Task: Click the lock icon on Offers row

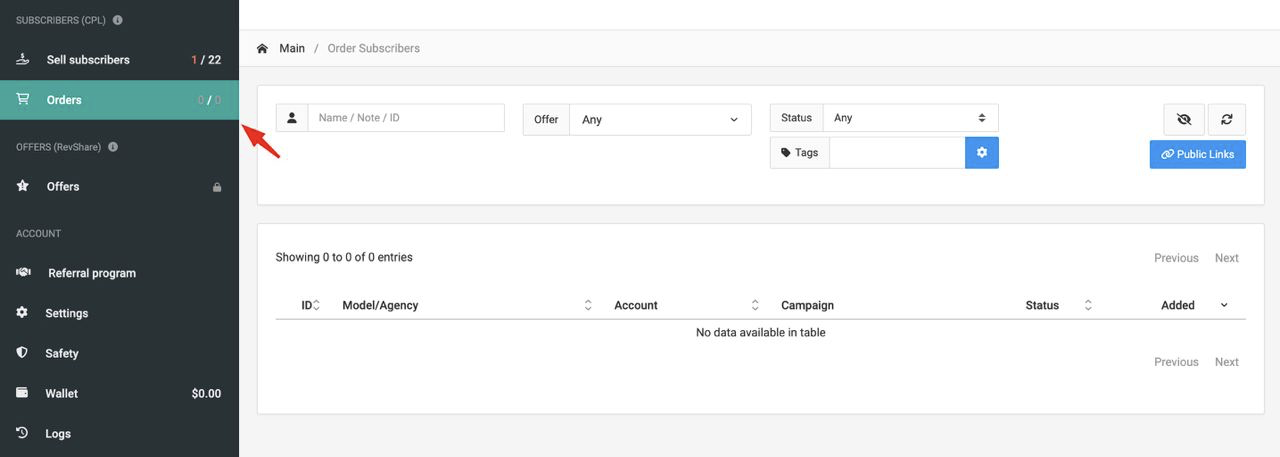Action: (x=217, y=187)
